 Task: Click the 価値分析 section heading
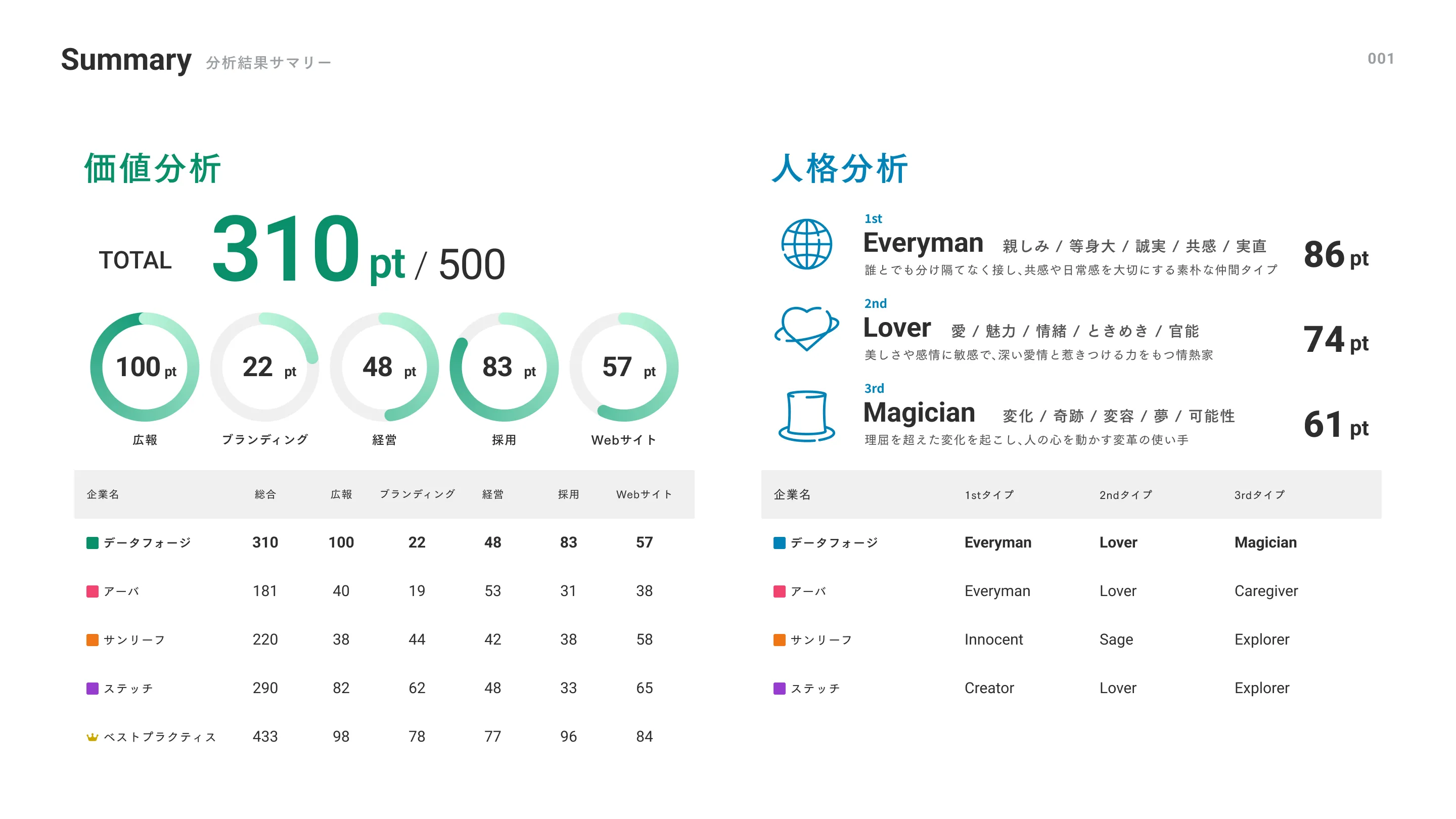153,168
